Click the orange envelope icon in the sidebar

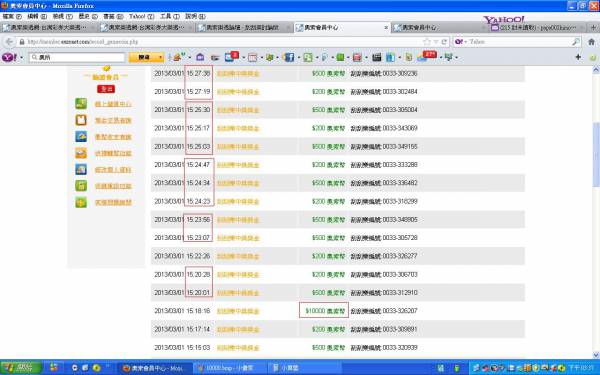(81, 153)
